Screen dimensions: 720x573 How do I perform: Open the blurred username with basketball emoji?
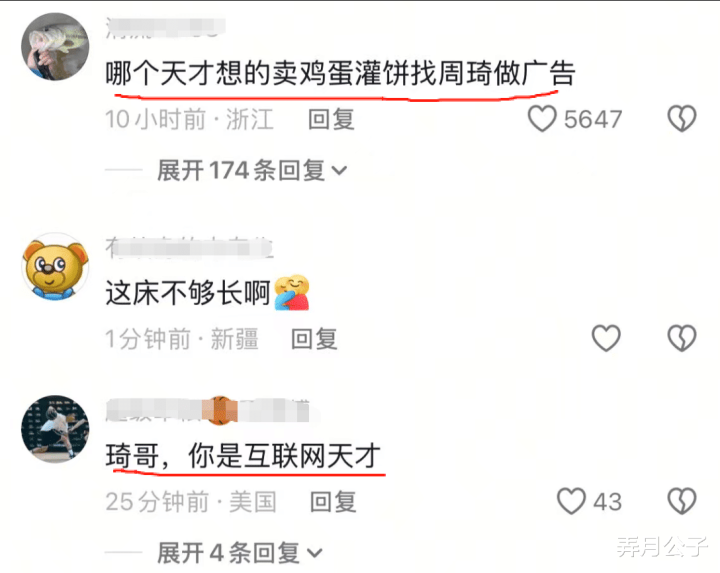(x=208, y=410)
